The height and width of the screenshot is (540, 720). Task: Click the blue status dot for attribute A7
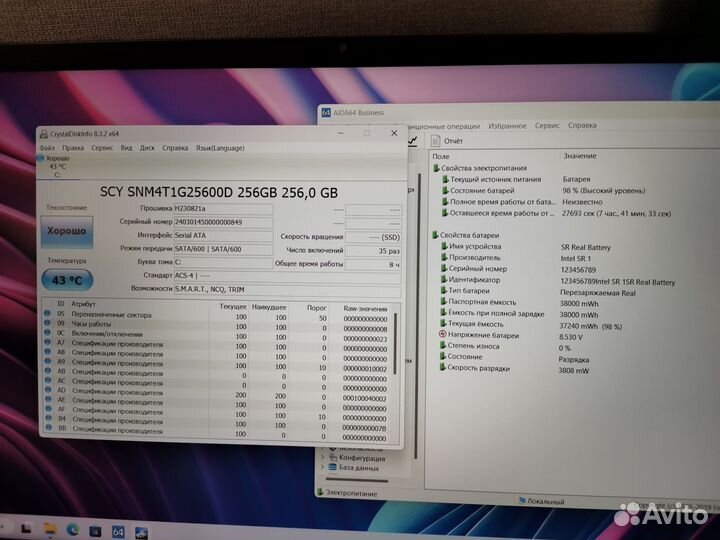[47, 342]
